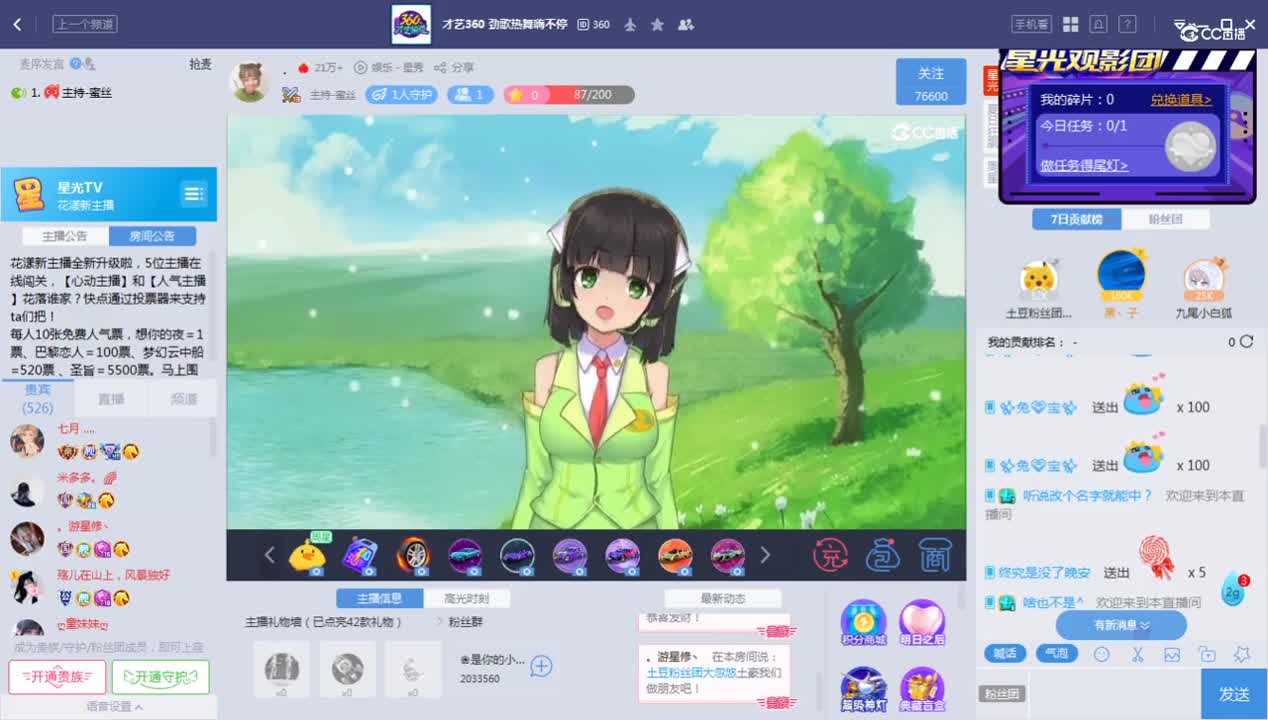Join fan group with plus chat icon
The image size is (1268, 720).
tap(541, 666)
